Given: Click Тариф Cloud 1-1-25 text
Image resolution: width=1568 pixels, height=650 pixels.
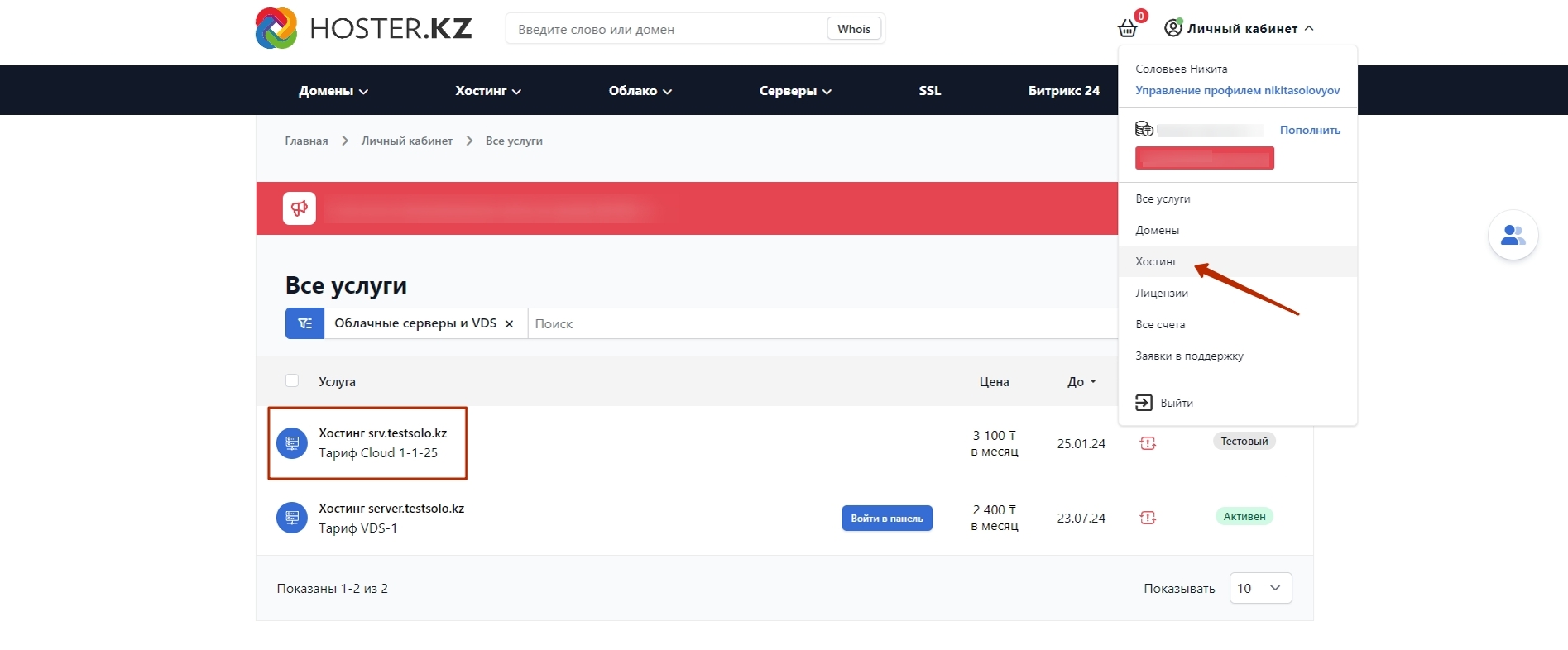Looking at the screenshot, I should 378,453.
